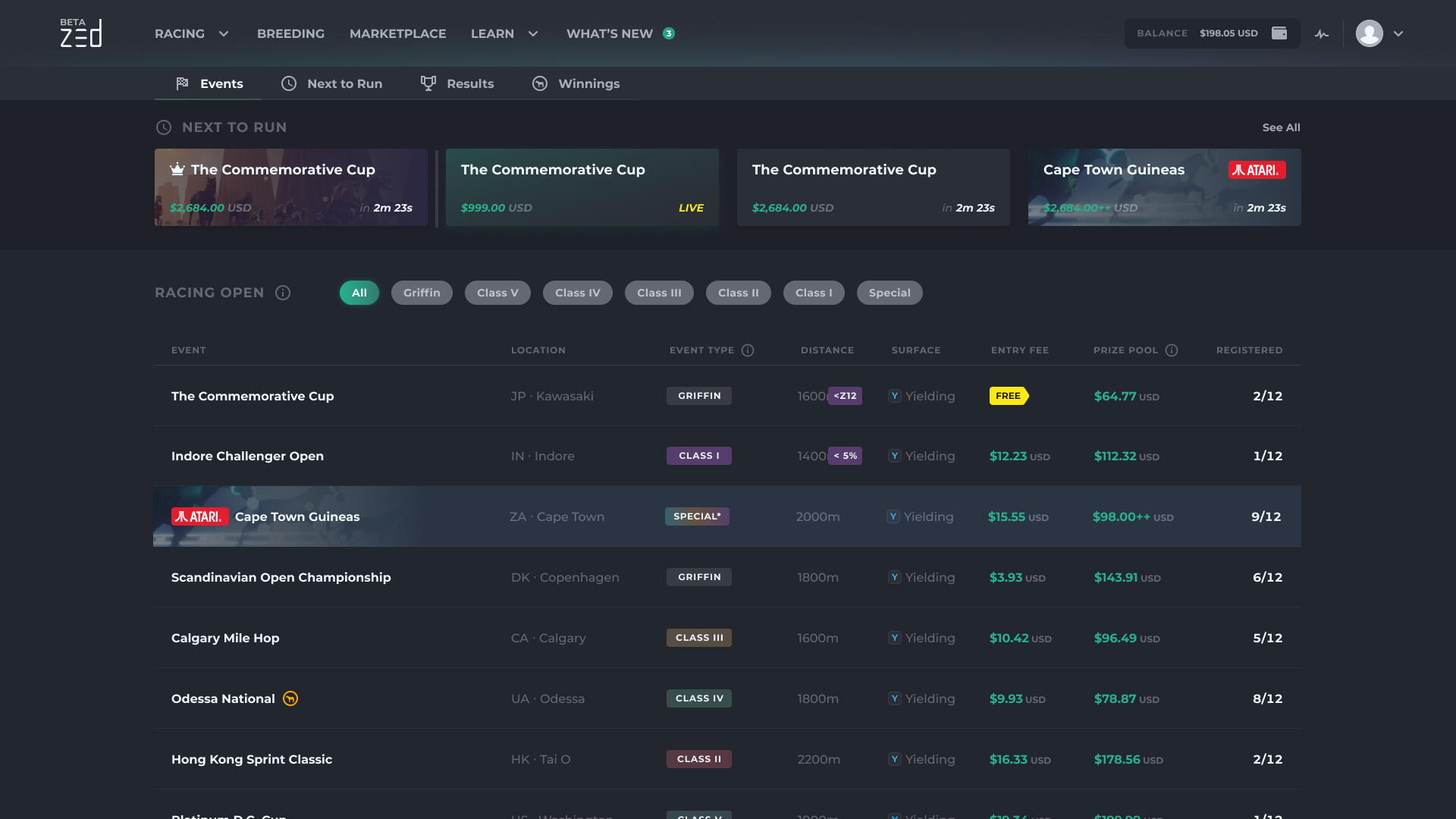The height and width of the screenshot is (819, 1456).
Task: Switch to the Results tab
Action: pyautogui.click(x=457, y=83)
